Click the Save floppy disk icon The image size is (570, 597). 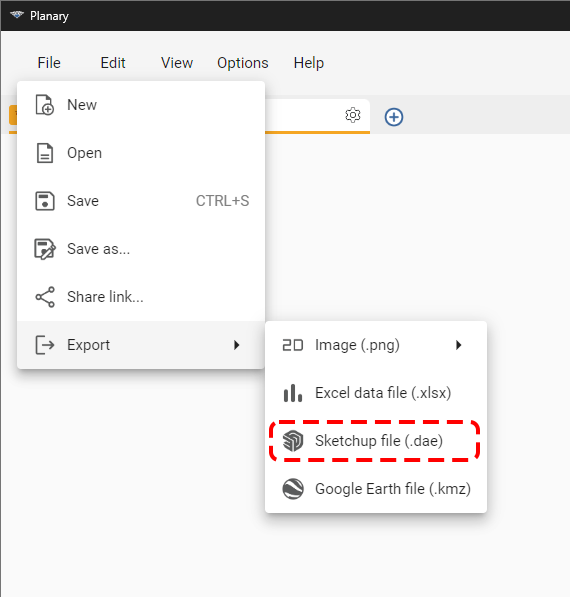tap(45, 201)
